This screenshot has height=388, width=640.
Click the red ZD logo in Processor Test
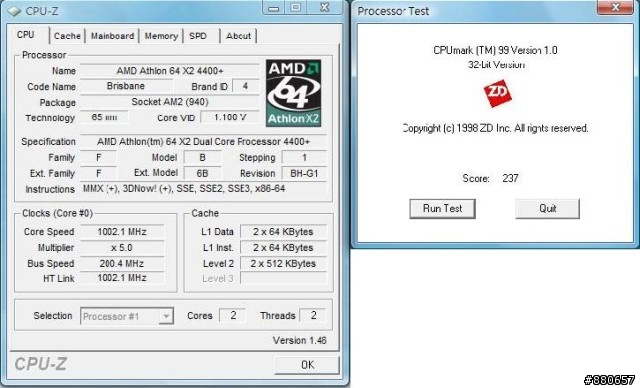[498, 93]
